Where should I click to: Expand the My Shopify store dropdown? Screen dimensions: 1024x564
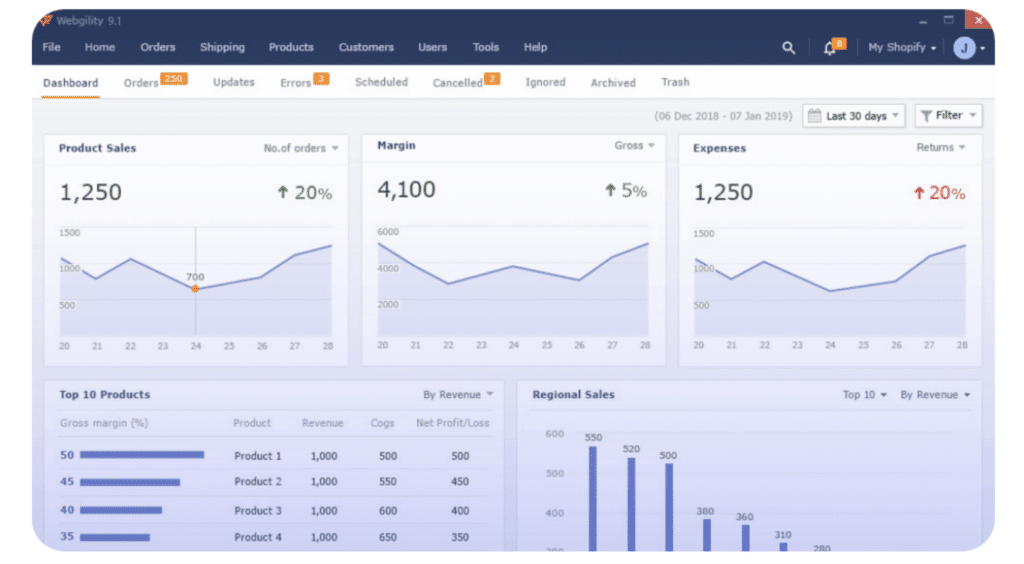(902, 48)
